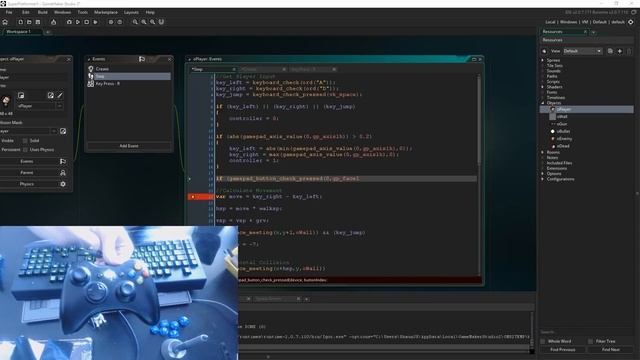
Task: Click the Home start page icon
Action: pos(5,22)
